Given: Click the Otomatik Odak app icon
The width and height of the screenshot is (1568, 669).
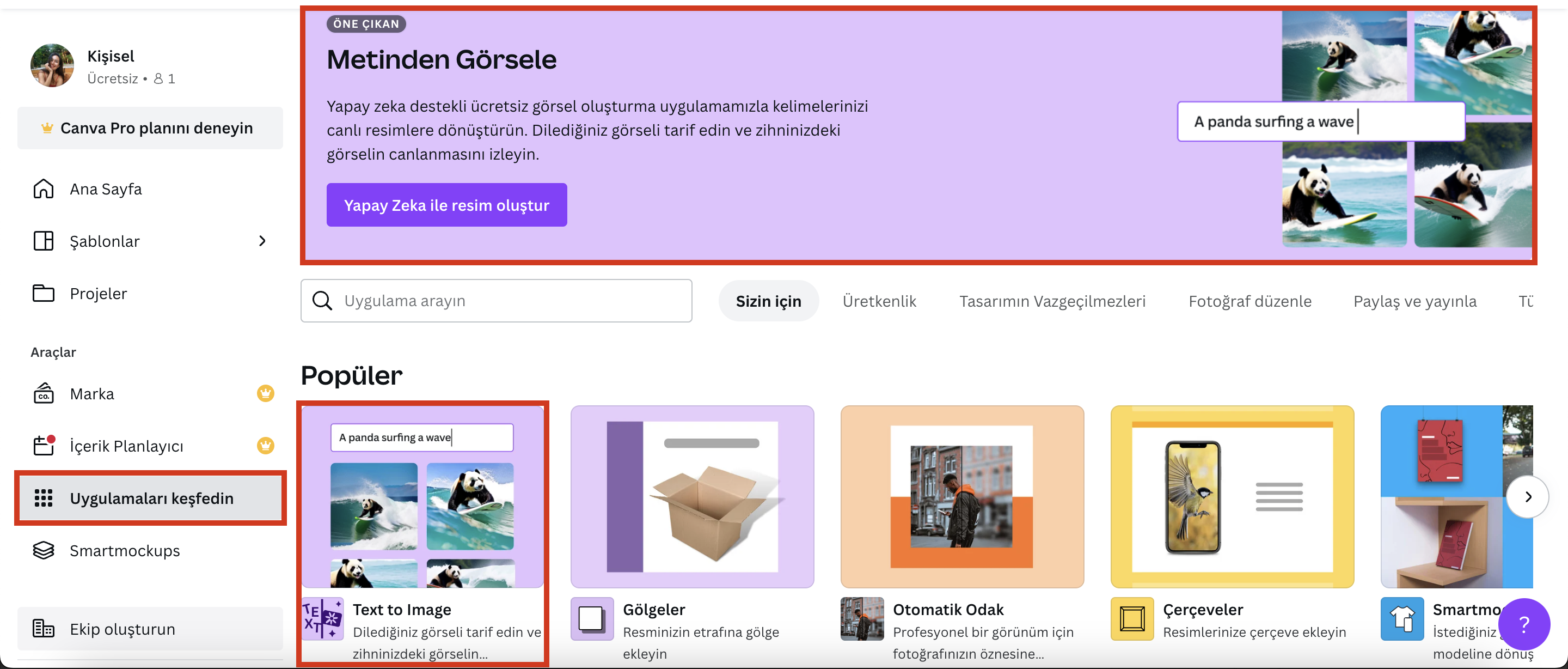Looking at the screenshot, I should (x=862, y=619).
